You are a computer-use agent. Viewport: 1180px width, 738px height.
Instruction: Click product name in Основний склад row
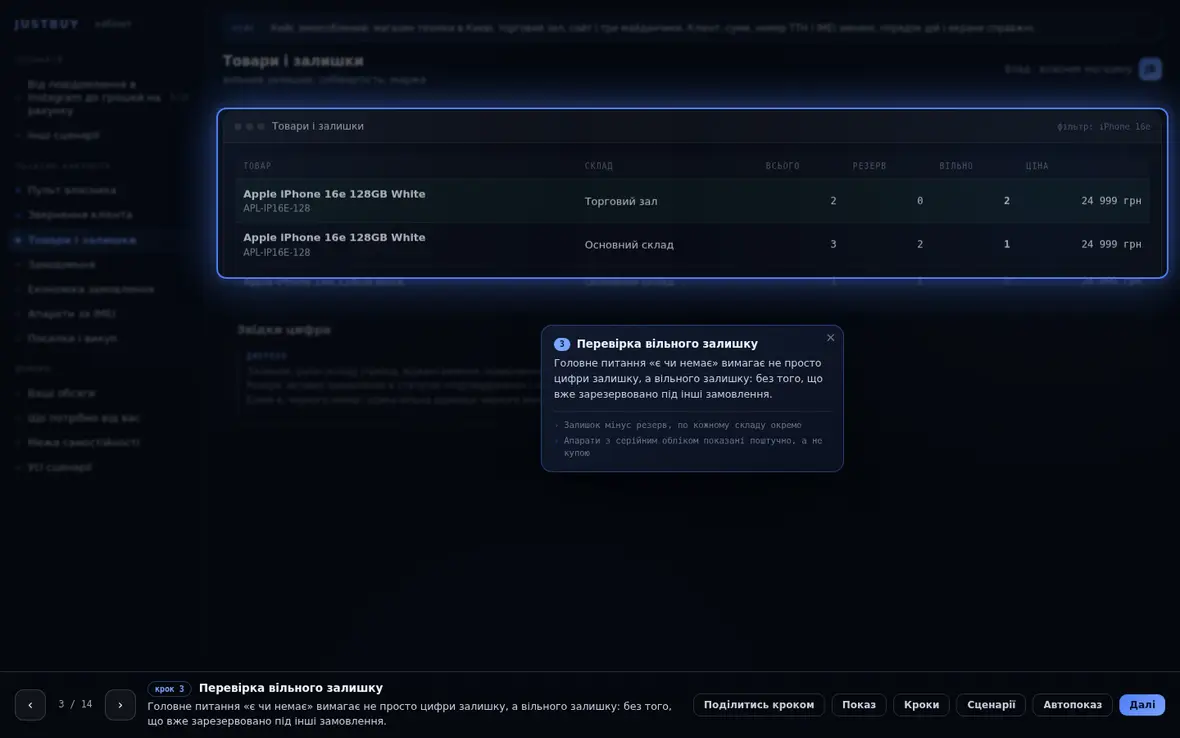pyautogui.click(x=334, y=238)
